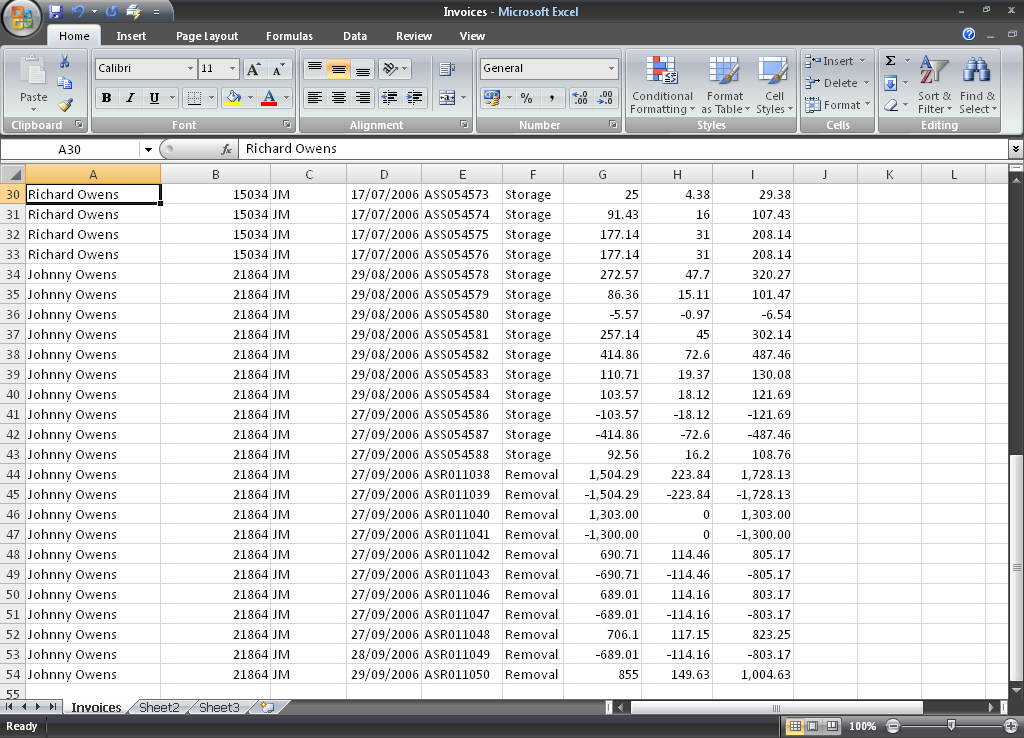1024x738 pixels.
Task: Open the Sort & Filter tool
Action: pyautogui.click(x=935, y=85)
